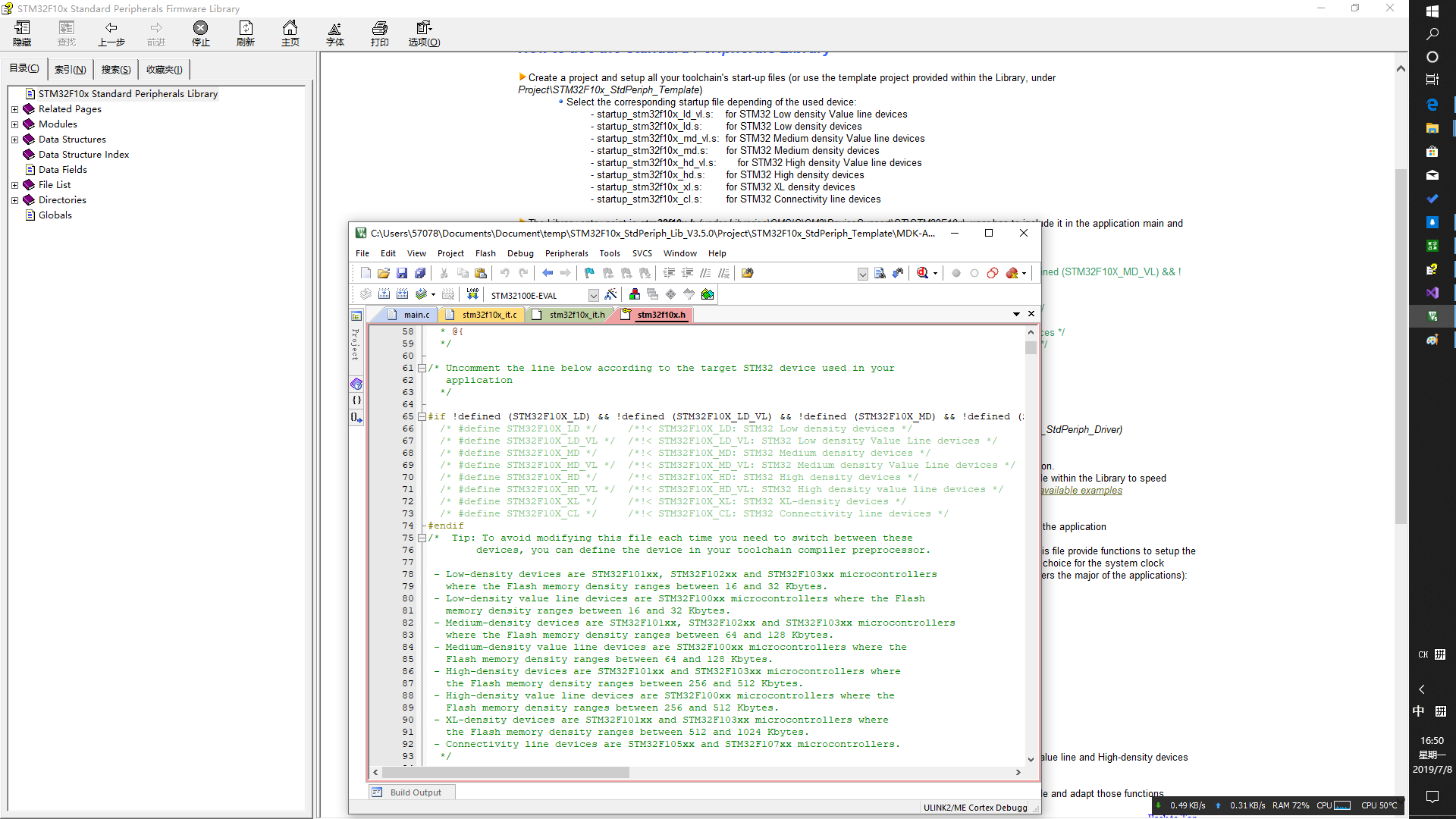The height and width of the screenshot is (819, 1456).
Task: Click the Batch Build icon
Action: (x=421, y=294)
